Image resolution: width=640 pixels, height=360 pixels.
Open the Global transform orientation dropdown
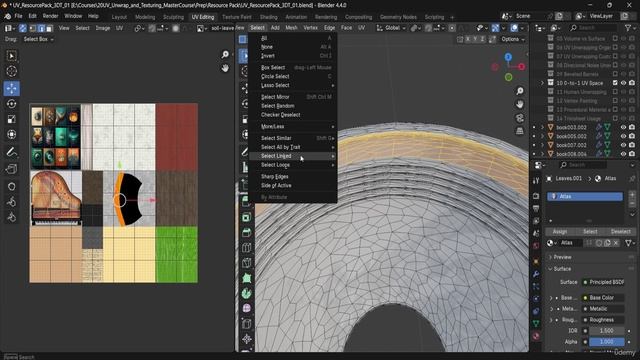pyautogui.click(x=391, y=28)
